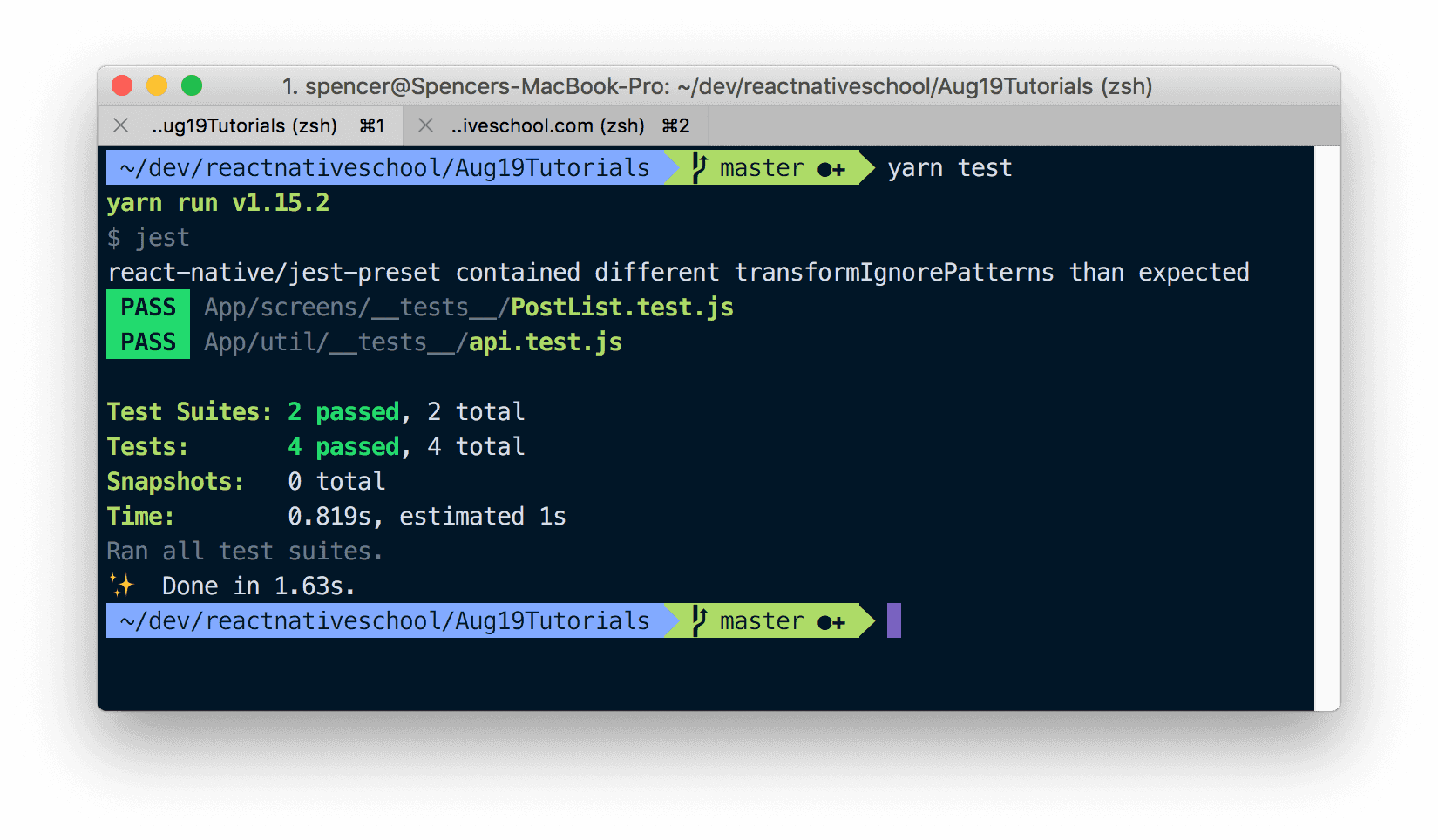Click the PASS badge for api.test.js
The height and width of the screenshot is (840, 1438).
tap(148, 342)
